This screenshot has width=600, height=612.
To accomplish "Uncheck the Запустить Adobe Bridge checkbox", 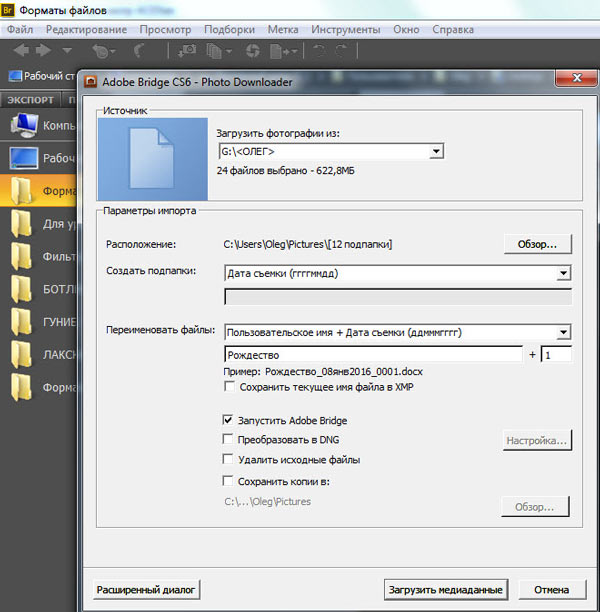I will pyautogui.click(x=228, y=420).
